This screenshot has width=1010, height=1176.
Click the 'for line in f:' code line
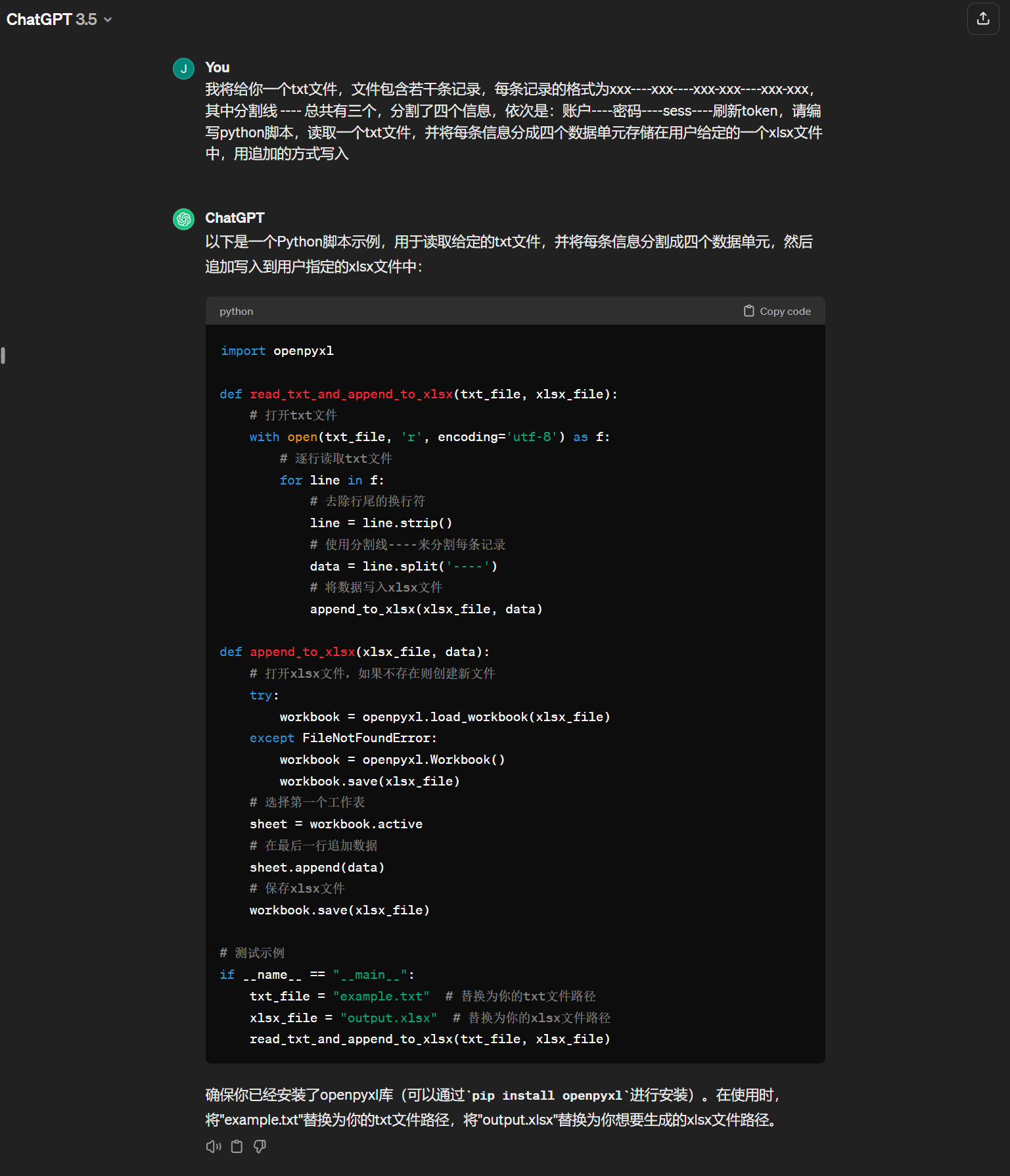[x=332, y=481]
